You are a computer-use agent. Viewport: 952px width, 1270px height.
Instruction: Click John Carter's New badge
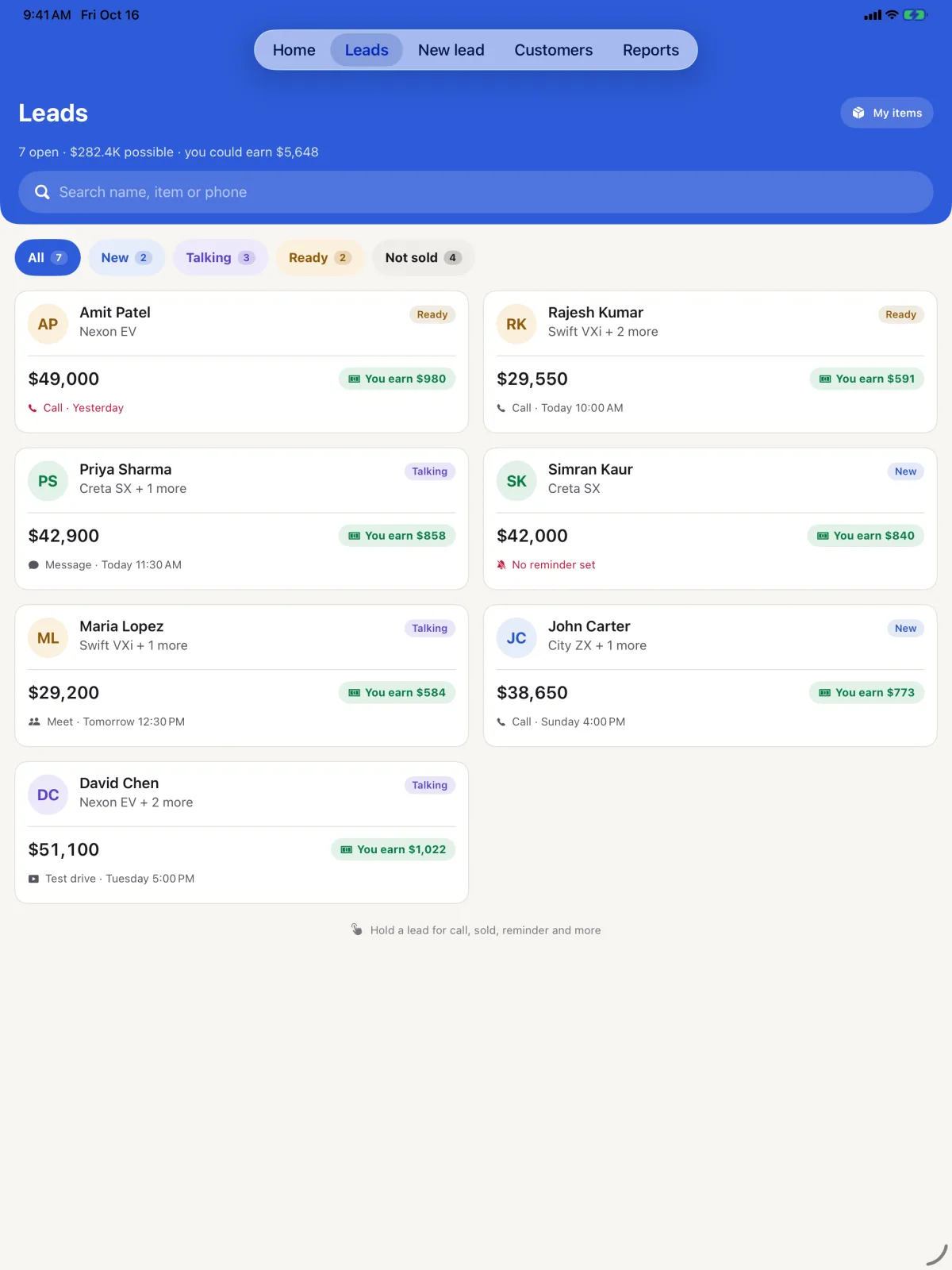click(x=905, y=629)
